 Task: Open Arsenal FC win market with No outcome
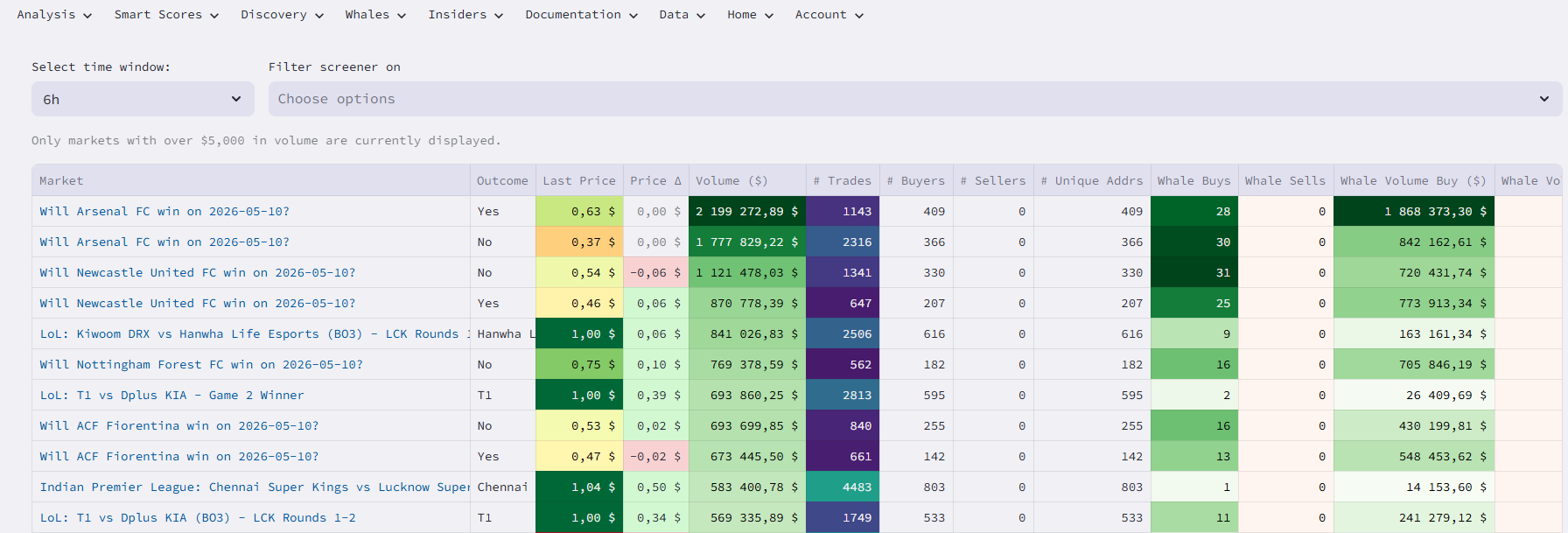pos(164,242)
